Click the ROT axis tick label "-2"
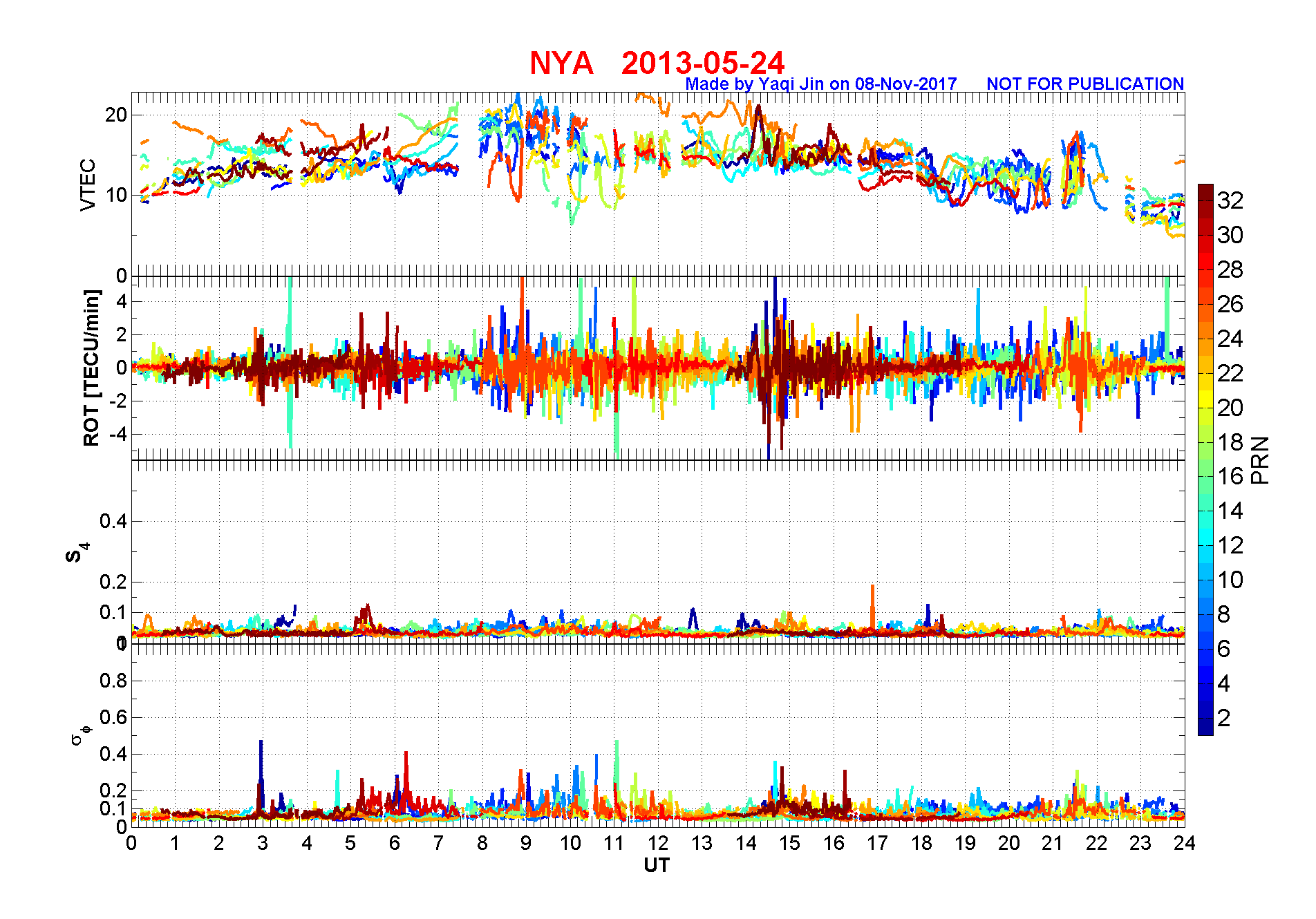Viewport: 1316px width, 919px height. [118, 401]
